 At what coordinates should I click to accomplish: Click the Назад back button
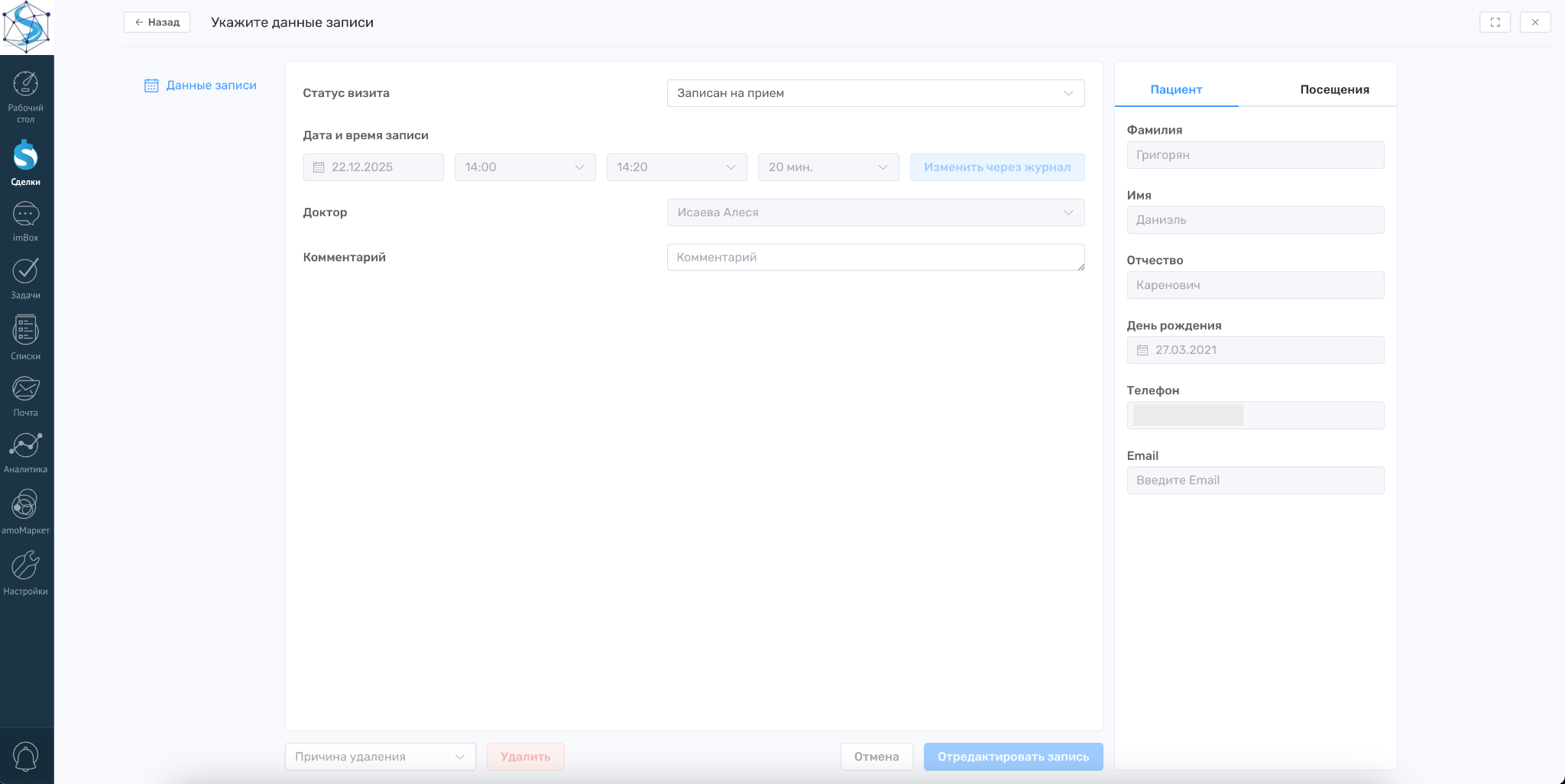(x=157, y=22)
